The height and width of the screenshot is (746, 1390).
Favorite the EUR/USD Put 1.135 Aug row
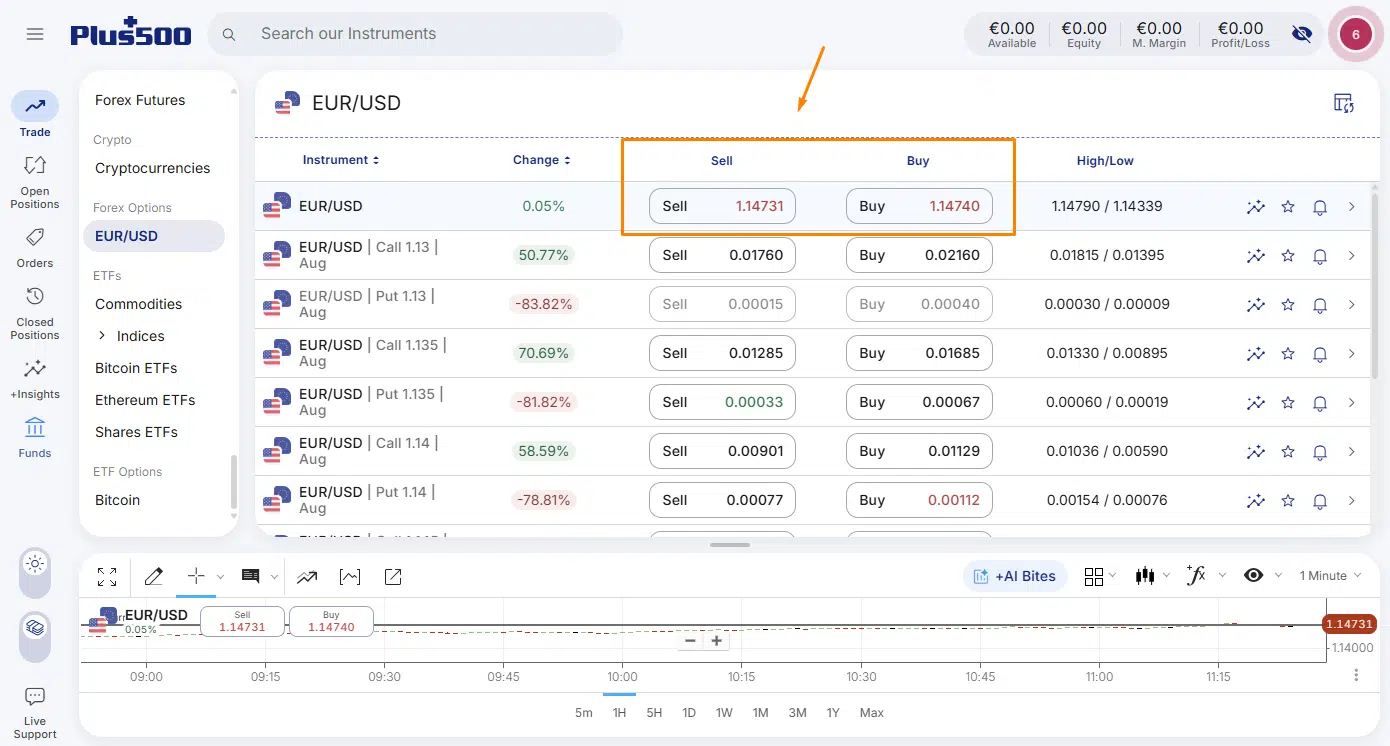[x=1288, y=403]
